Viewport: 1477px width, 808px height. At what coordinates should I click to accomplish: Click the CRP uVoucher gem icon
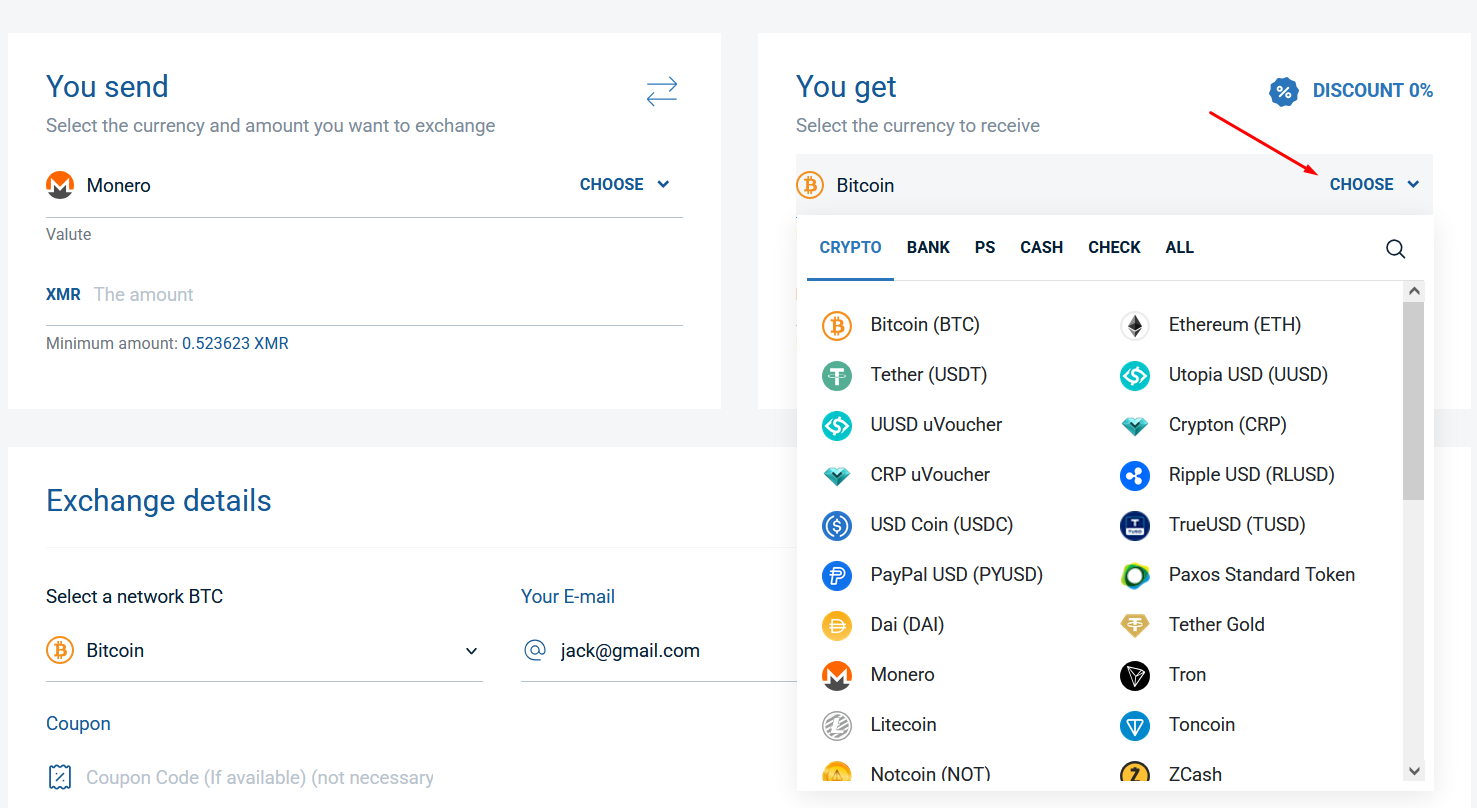(836, 476)
